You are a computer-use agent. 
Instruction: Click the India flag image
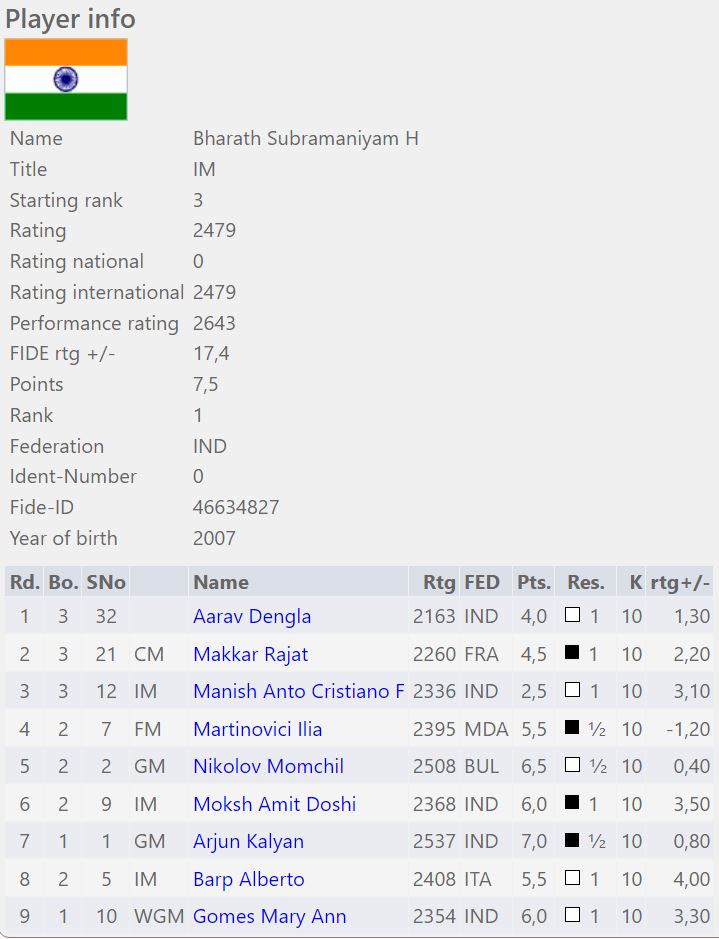pos(66,80)
